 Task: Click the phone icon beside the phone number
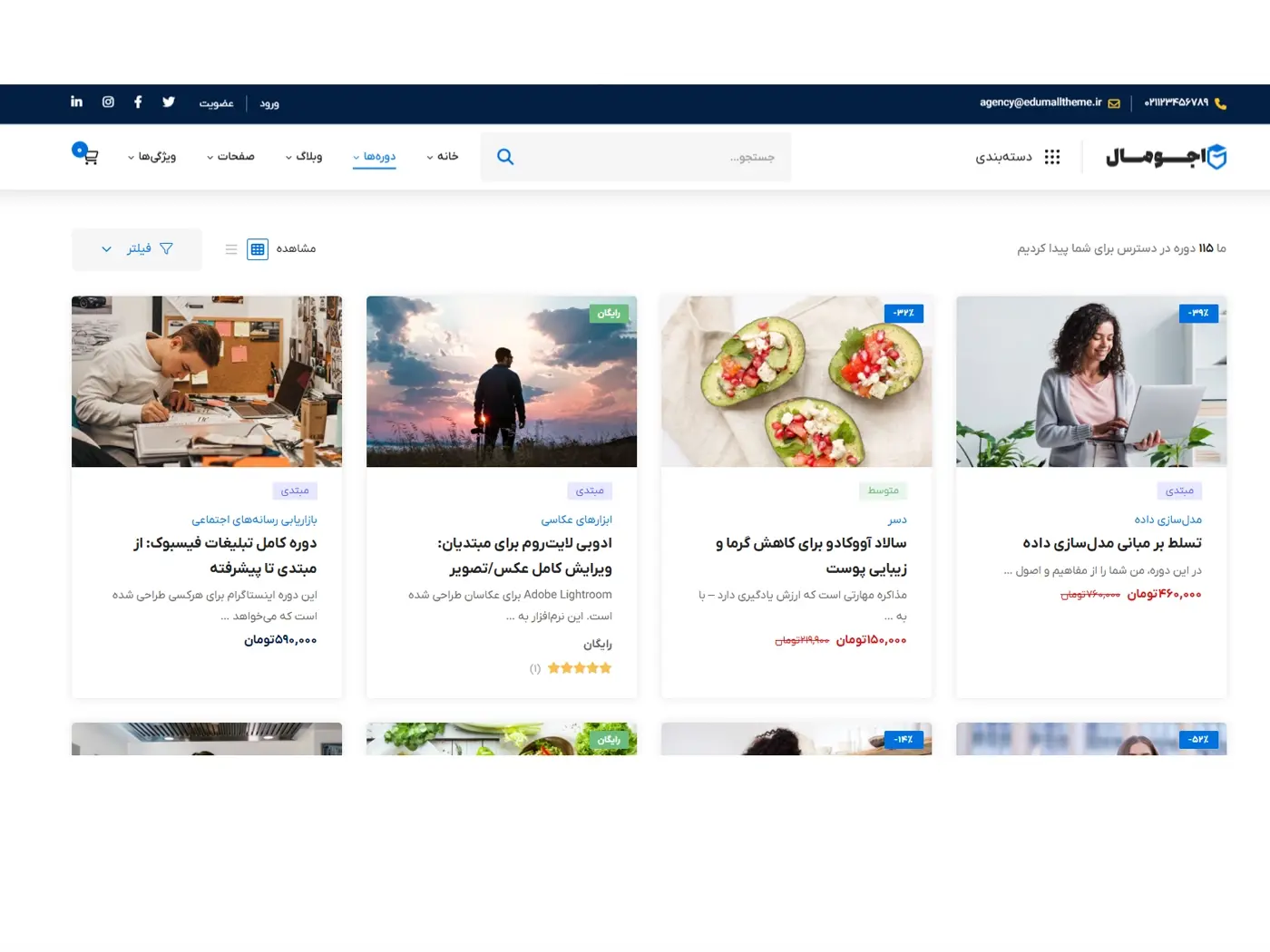(x=1220, y=102)
